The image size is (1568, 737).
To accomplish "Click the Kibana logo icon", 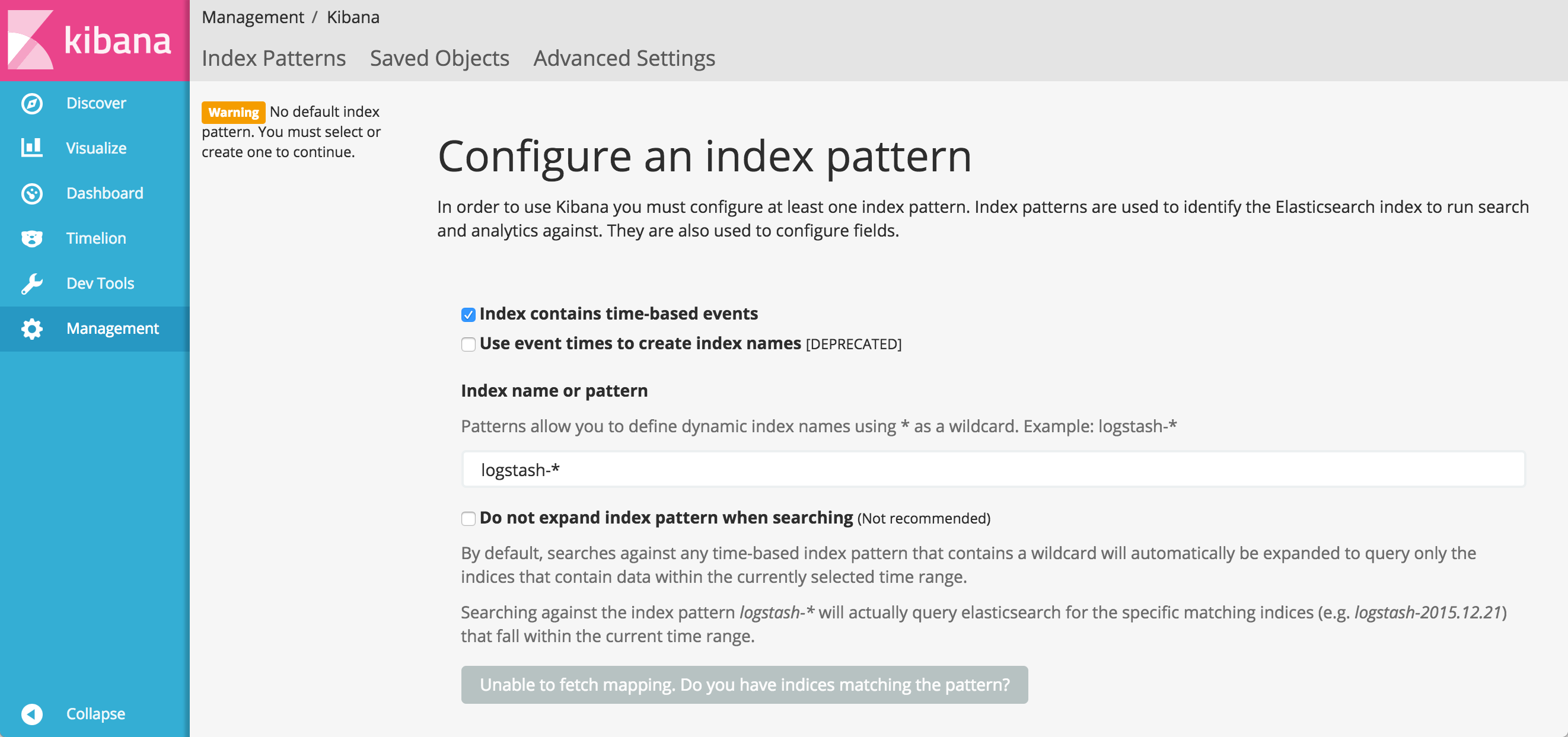I will (x=30, y=40).
